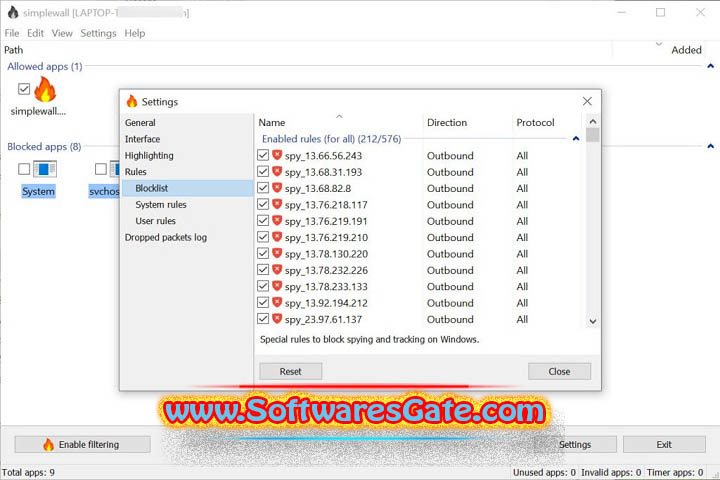Click red shield icon for spy_13.66.56.243
The image size is (720, 480).
[277, 155]
